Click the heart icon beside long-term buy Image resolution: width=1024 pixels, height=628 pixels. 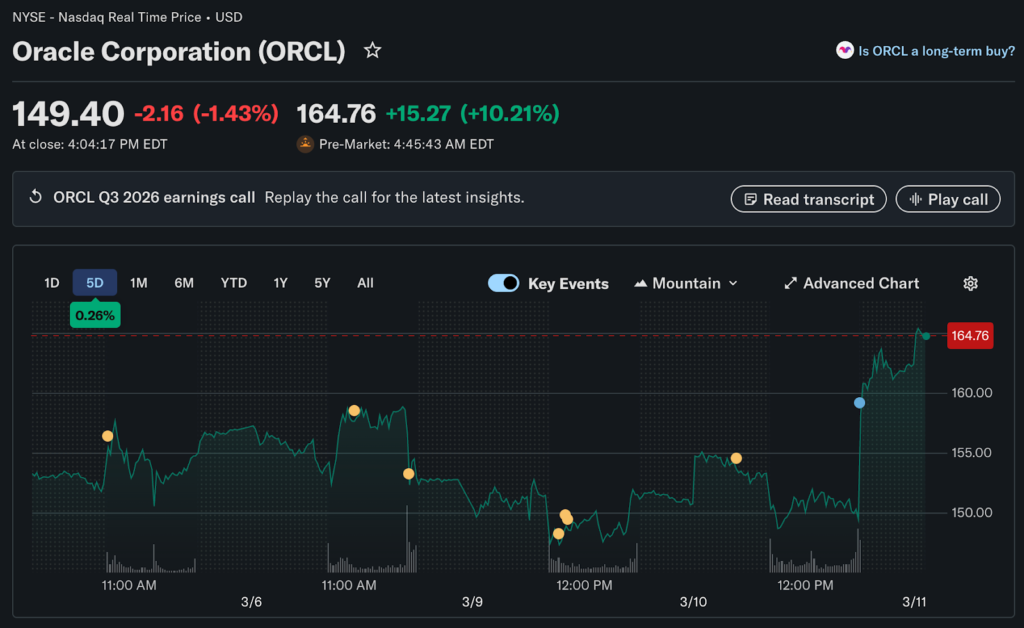tap(845, 50)
